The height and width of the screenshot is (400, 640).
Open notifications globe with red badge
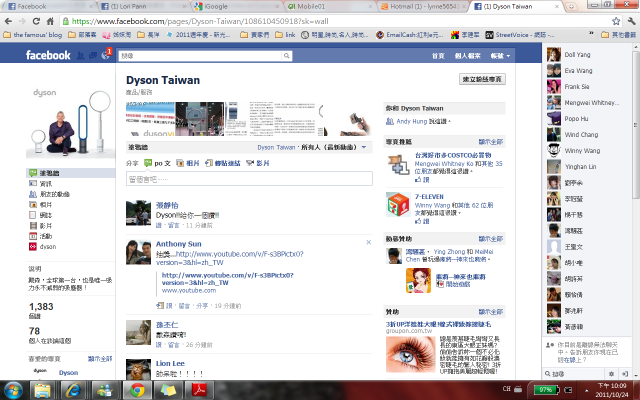coord(106,55)
